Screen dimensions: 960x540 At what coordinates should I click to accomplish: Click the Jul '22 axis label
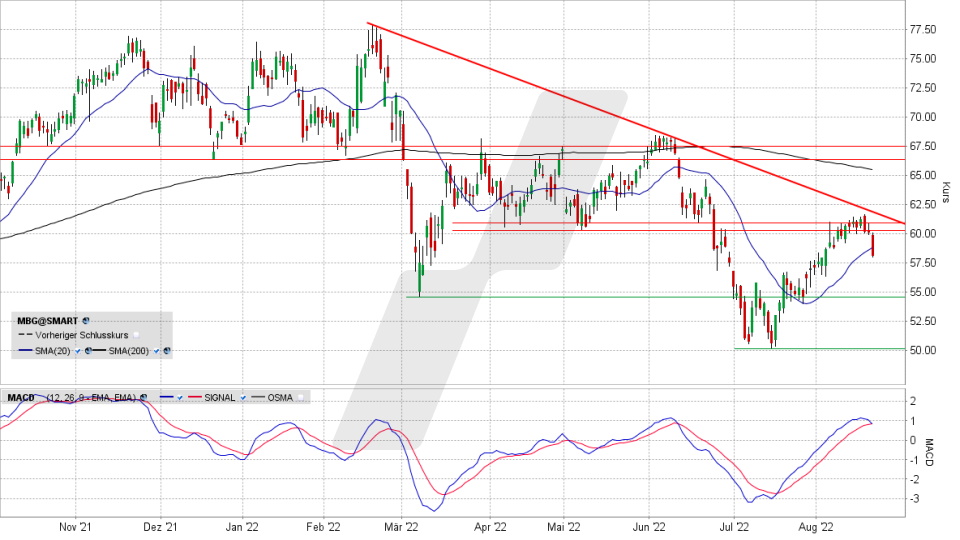coord(733,527)
